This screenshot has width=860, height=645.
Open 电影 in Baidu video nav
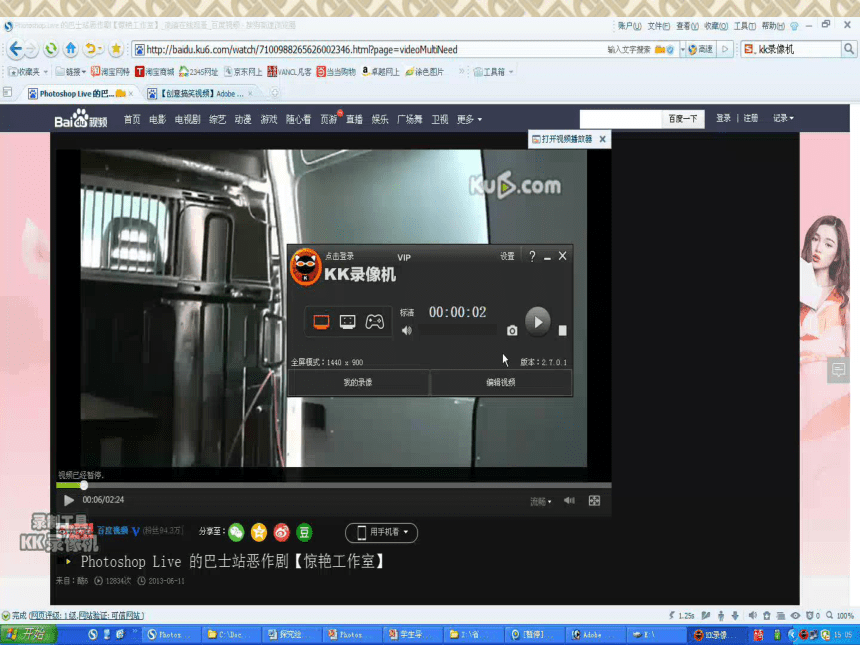(157, 119)
